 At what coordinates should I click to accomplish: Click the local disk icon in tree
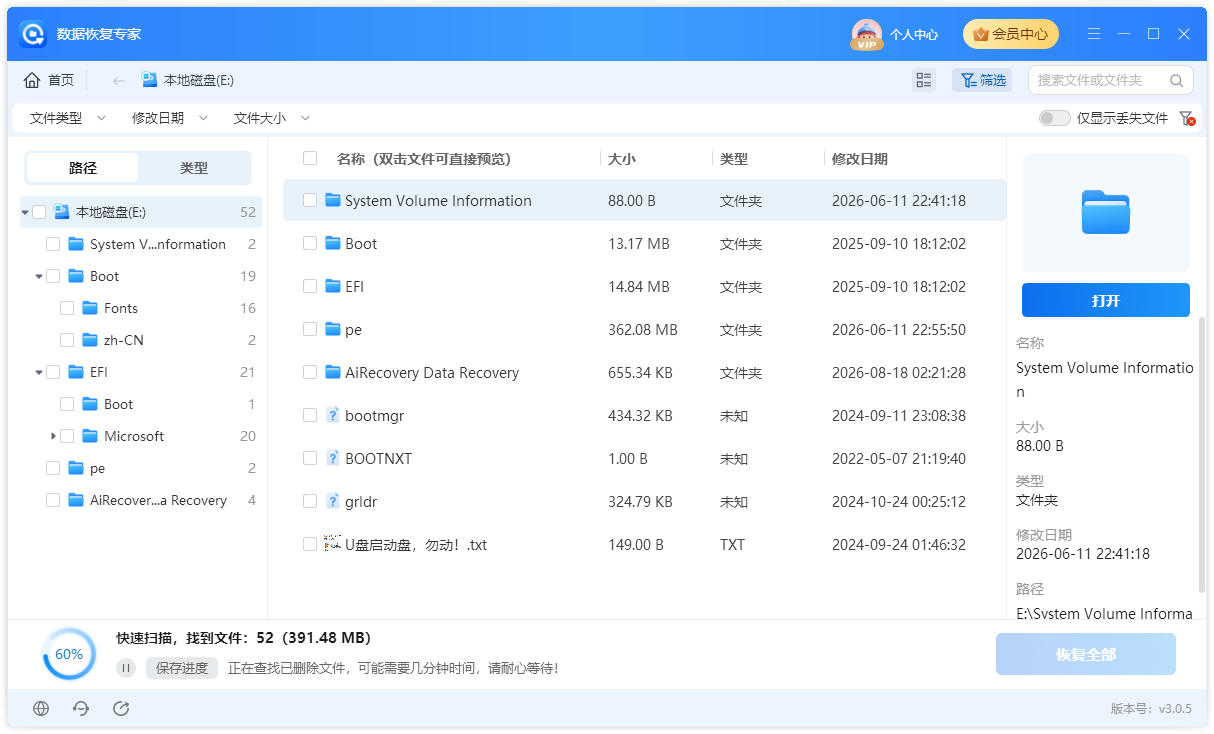61,212
